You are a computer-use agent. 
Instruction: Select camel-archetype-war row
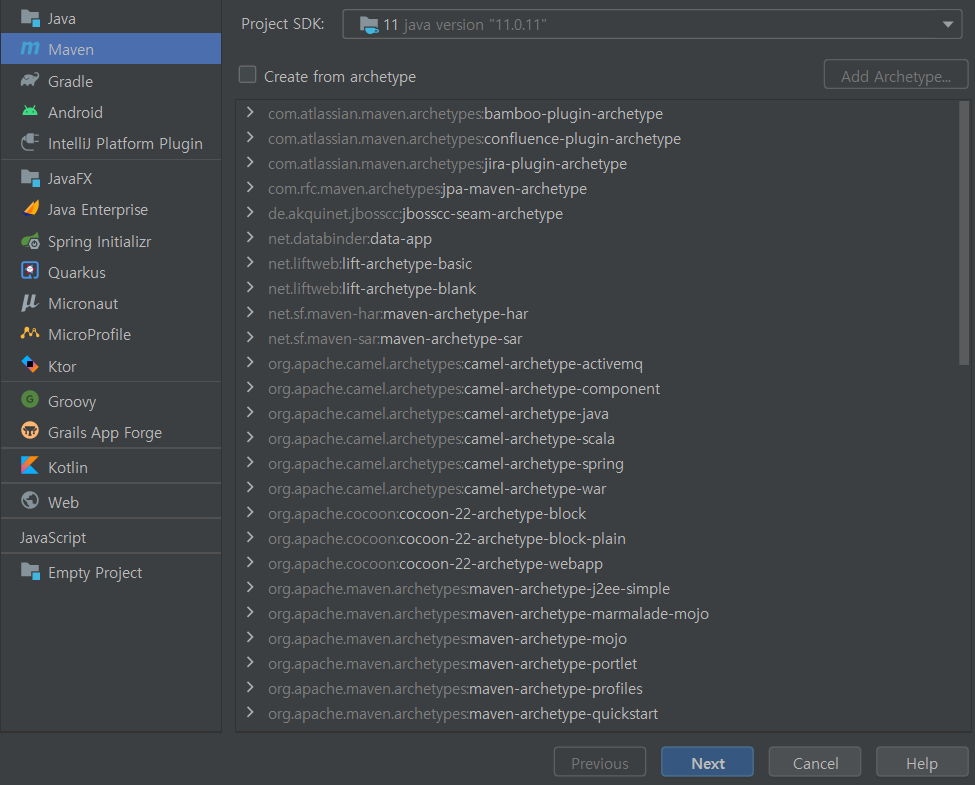[x=598, y=488]
